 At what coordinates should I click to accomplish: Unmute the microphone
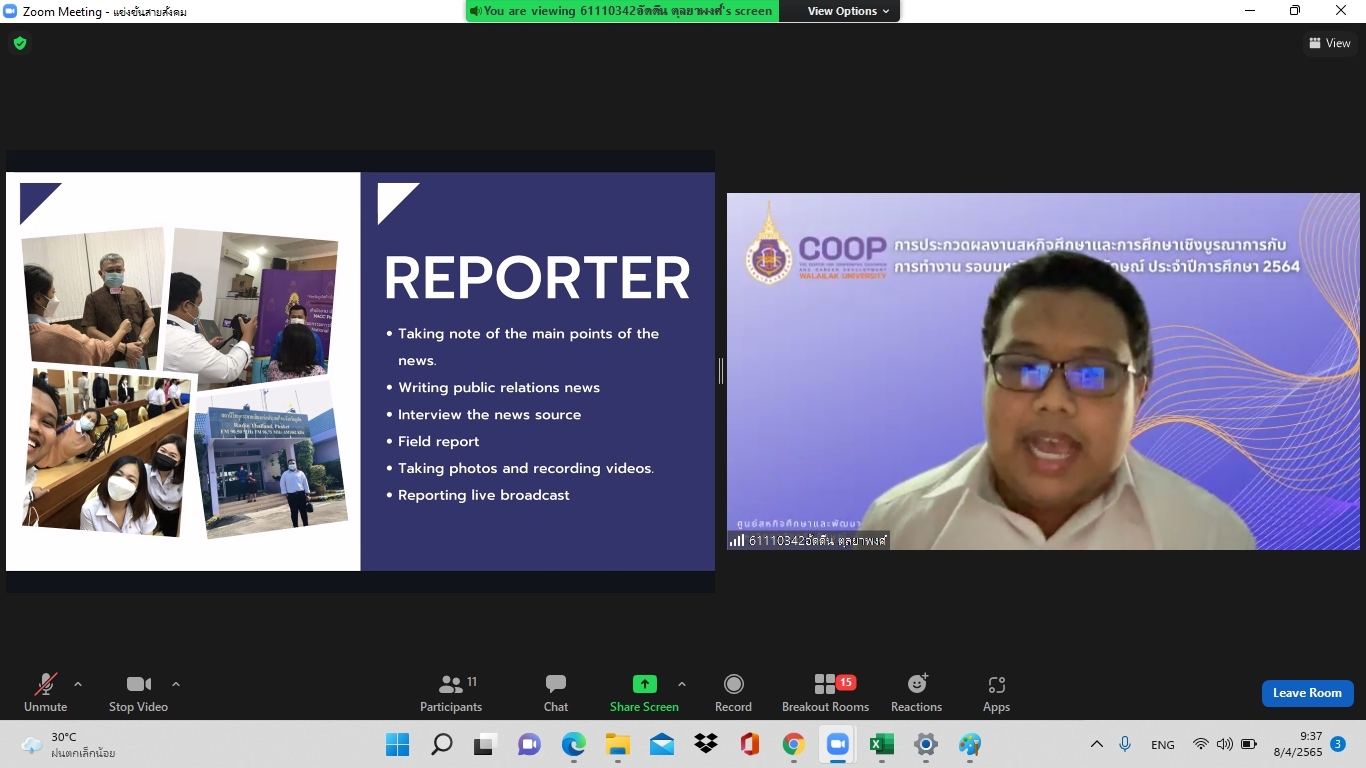pyautogui.click(x=46, y=693)
